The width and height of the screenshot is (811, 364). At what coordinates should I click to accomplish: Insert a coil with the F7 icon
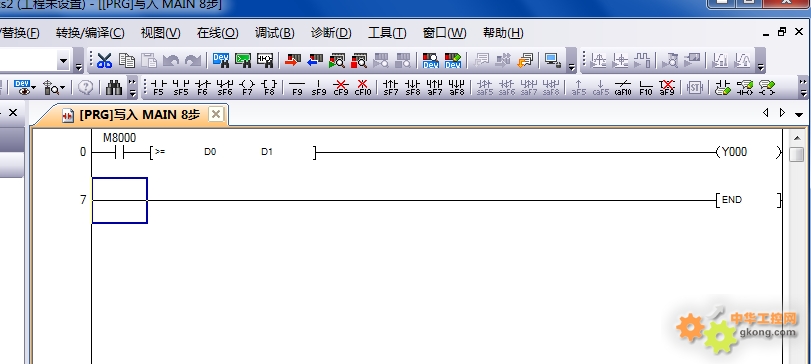(x=247, y=87)
